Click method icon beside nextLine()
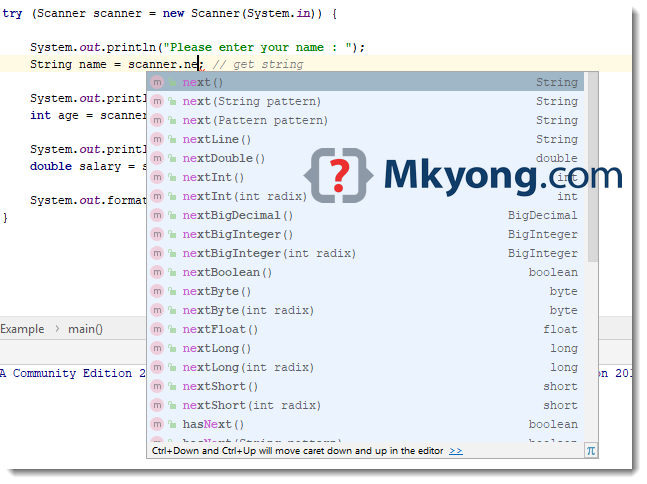Screen dimensions: 647x484 (157, 139)
